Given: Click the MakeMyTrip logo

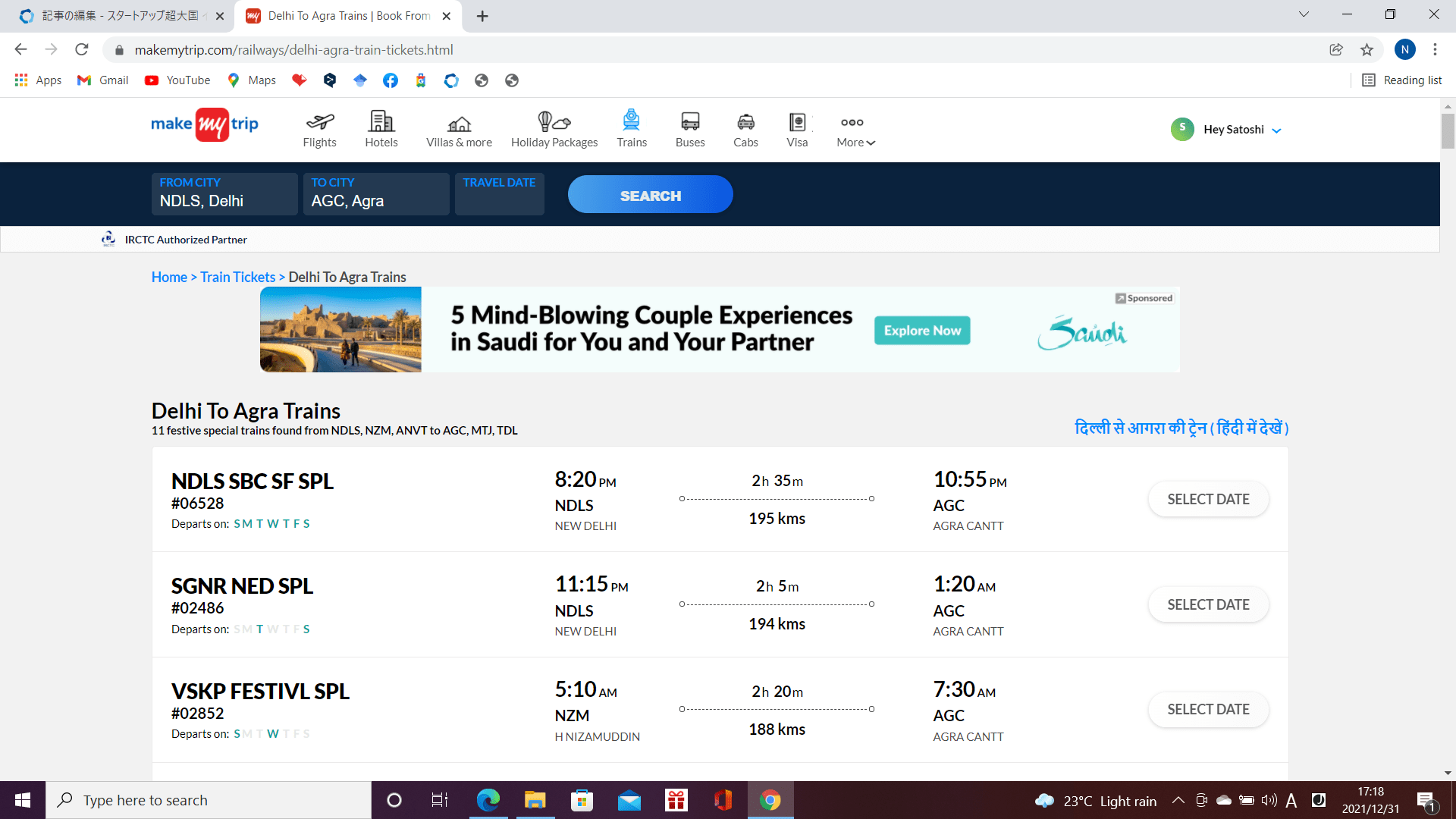Looking at the screenshot, I should click(x=205, y=124).
